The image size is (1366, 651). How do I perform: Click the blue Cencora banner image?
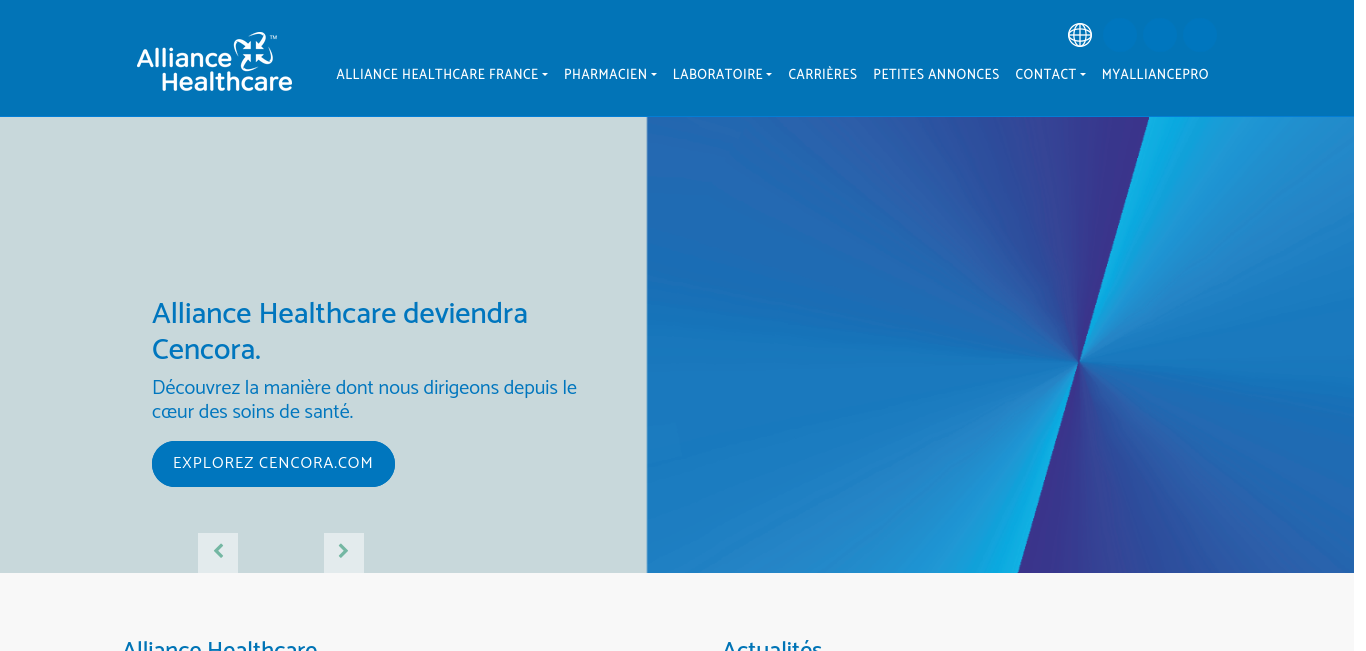tap(1000, 345)
